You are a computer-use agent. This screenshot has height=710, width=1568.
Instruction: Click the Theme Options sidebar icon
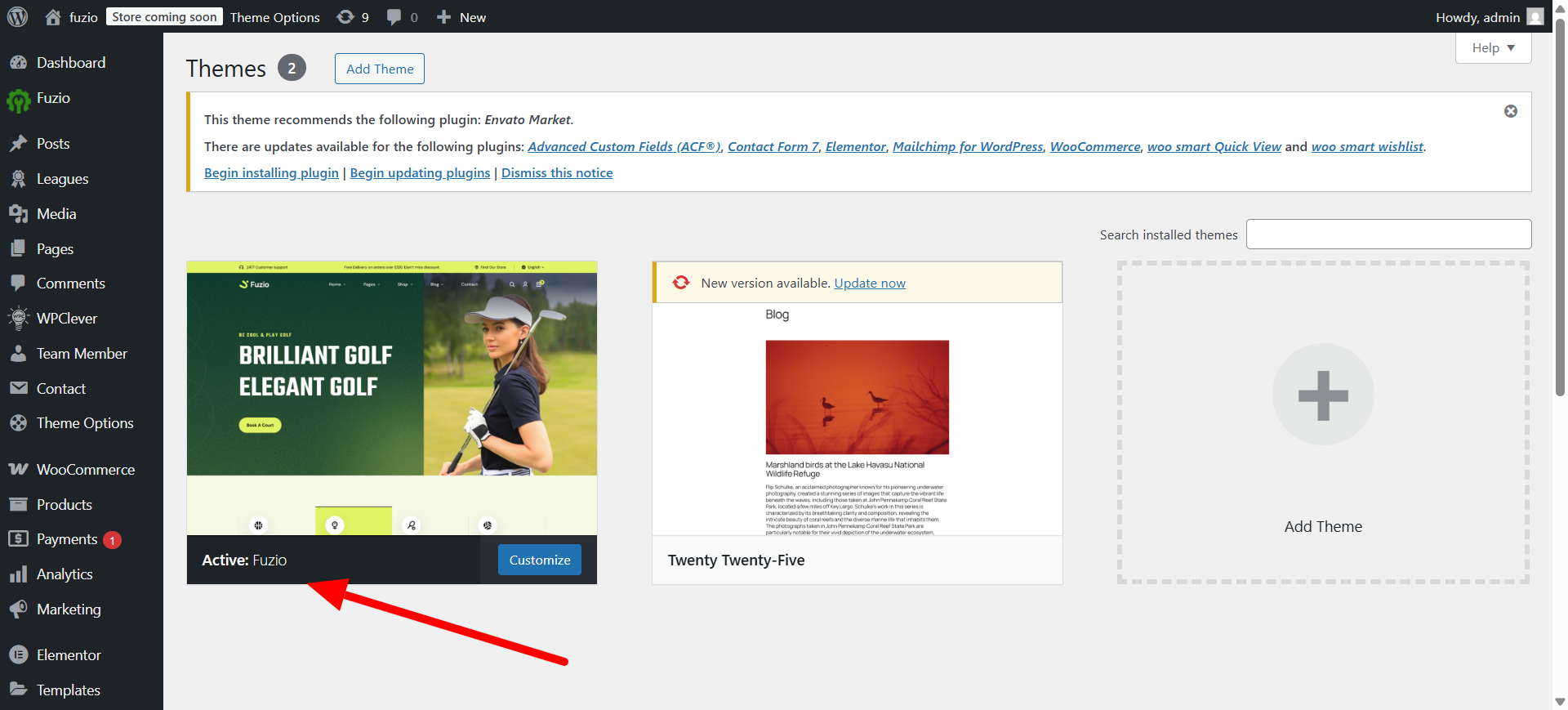(18, 423)
